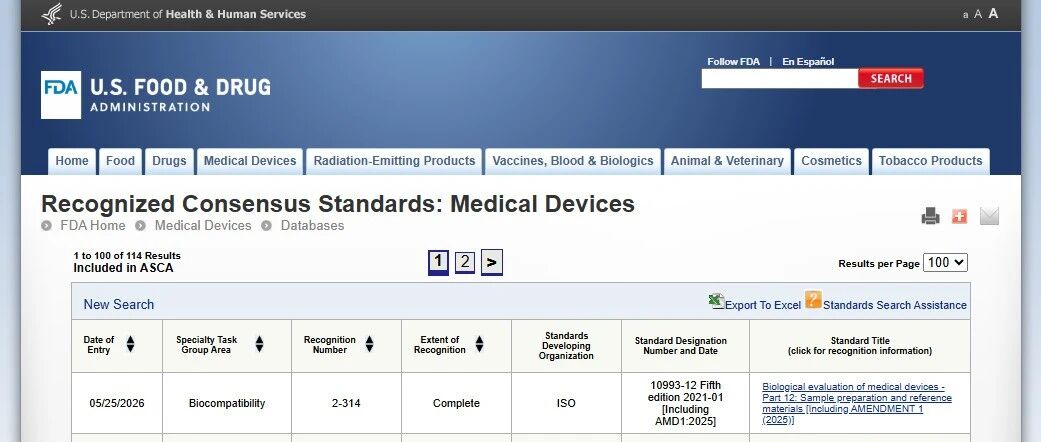Screen dimensions: 1041x442
Task: Click the ISO organization cell
Action: coord(566,404)
